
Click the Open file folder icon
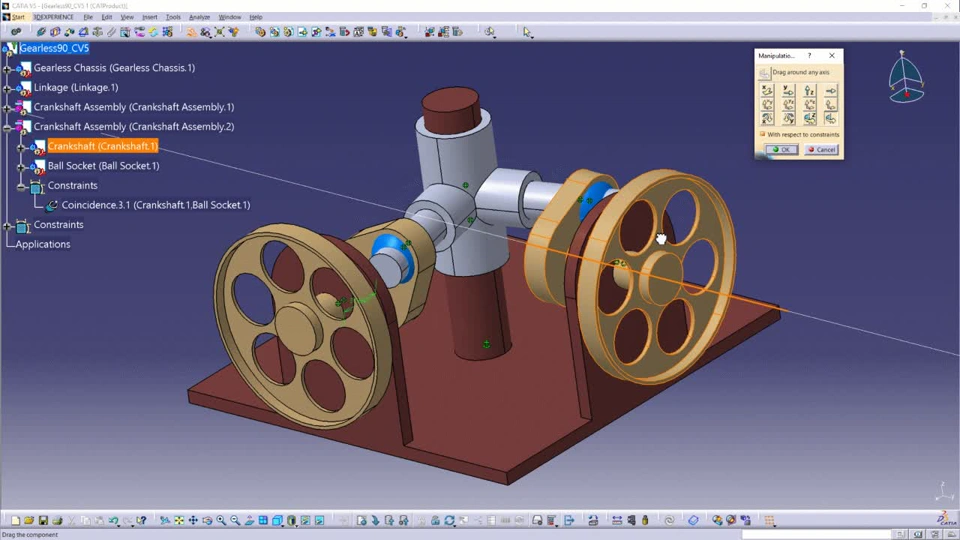[x=29, y=520]
